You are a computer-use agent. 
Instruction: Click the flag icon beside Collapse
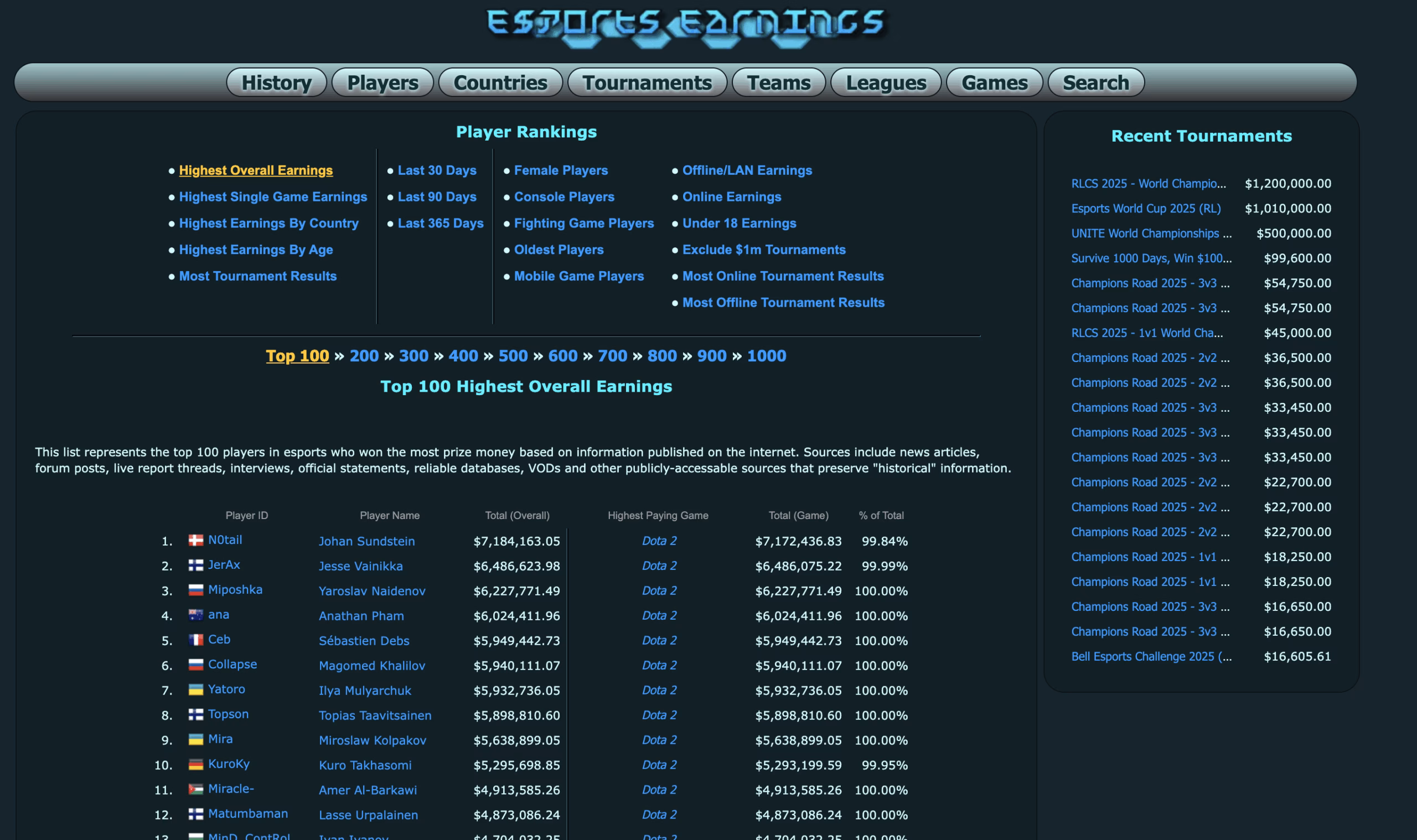[x=196, y=665]
